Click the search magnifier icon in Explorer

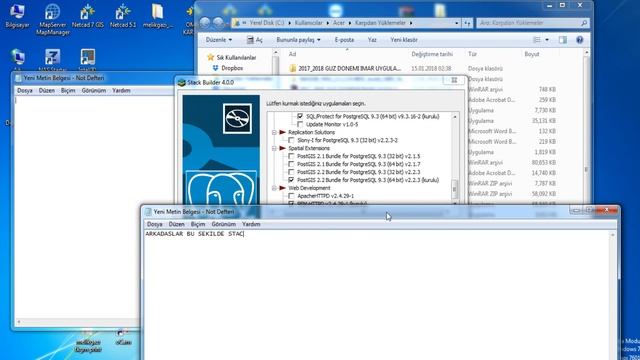584,23
